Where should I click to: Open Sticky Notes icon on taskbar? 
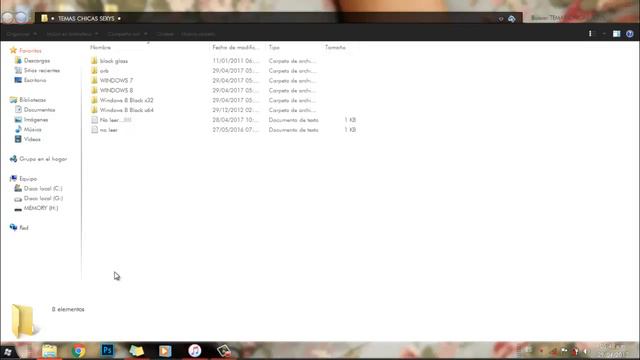coord(136,351)
